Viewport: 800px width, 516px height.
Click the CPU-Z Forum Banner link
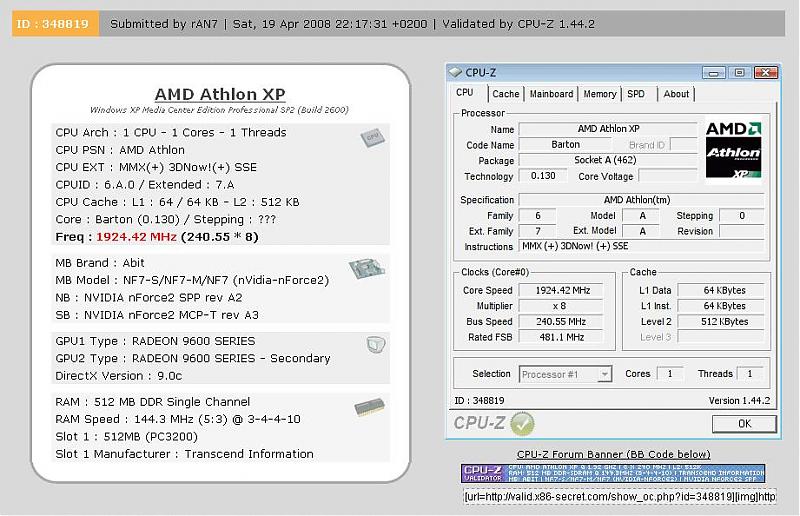(x=613, y=454)
